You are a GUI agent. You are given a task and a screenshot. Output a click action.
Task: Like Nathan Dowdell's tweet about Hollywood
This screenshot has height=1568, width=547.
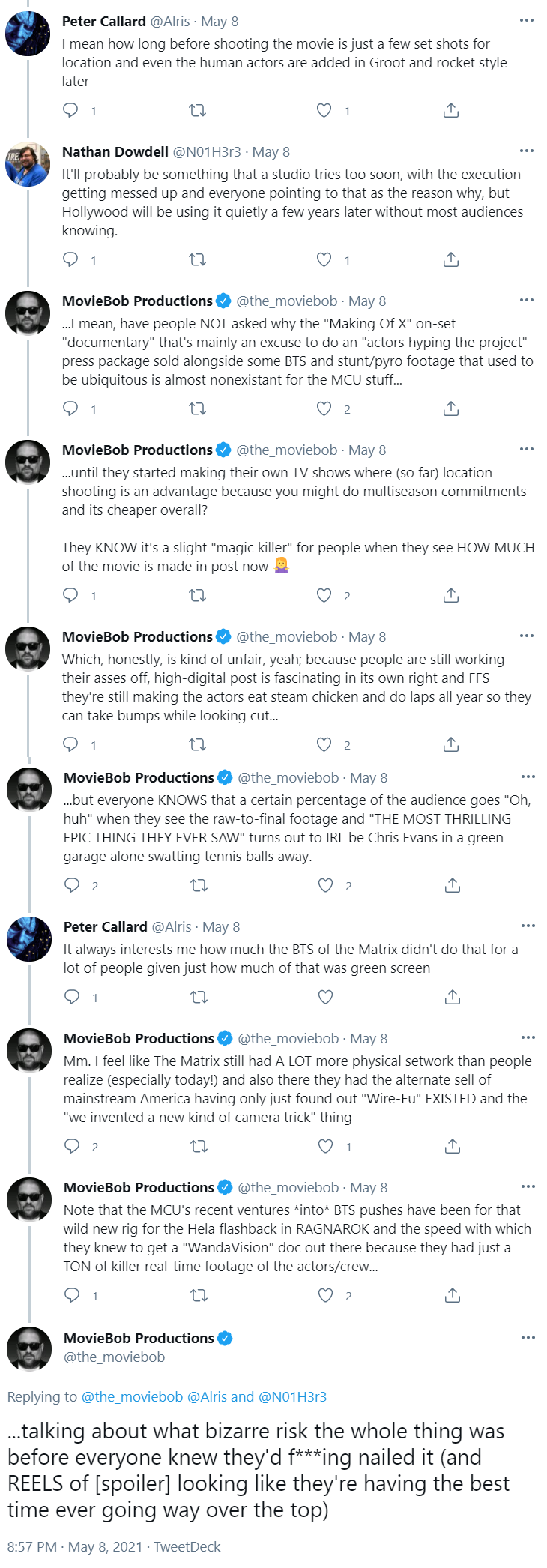[x=324, y=259]
